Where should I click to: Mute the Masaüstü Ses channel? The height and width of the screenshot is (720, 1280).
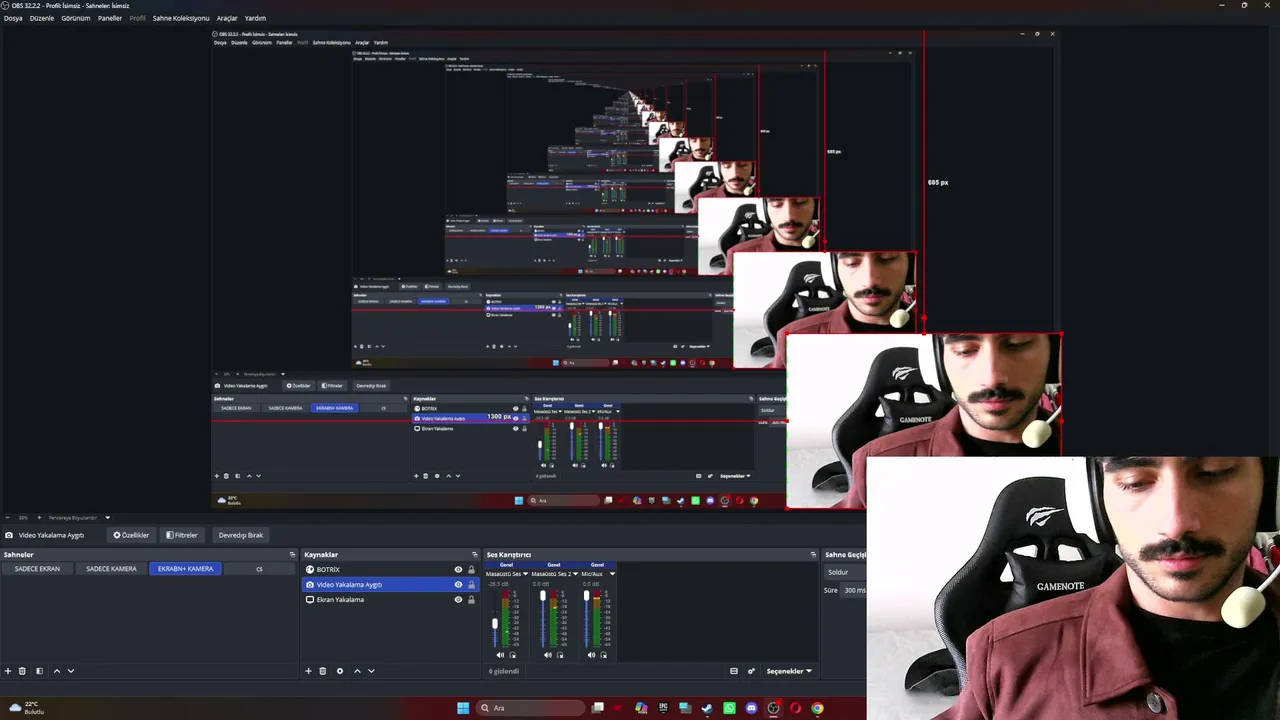click(501, 655)
